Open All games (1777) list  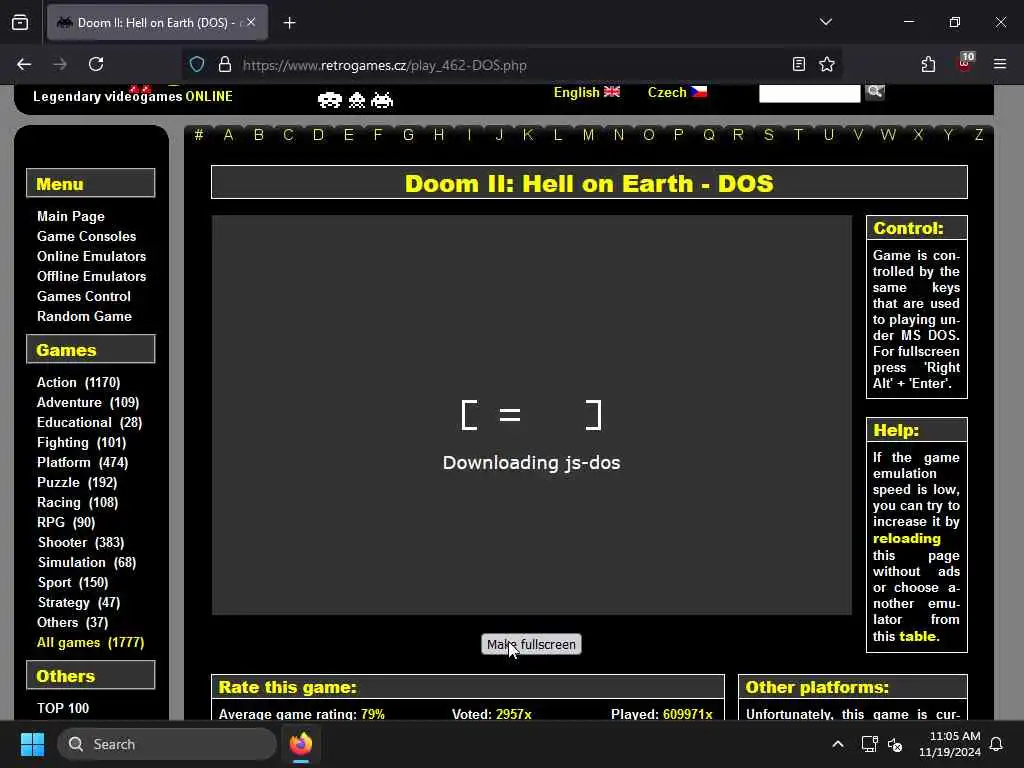tap(90, 643)
